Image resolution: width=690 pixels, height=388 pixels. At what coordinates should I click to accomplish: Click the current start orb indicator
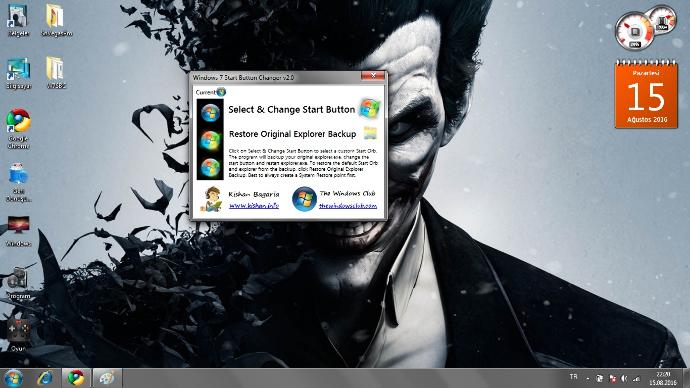coord(221,92)
